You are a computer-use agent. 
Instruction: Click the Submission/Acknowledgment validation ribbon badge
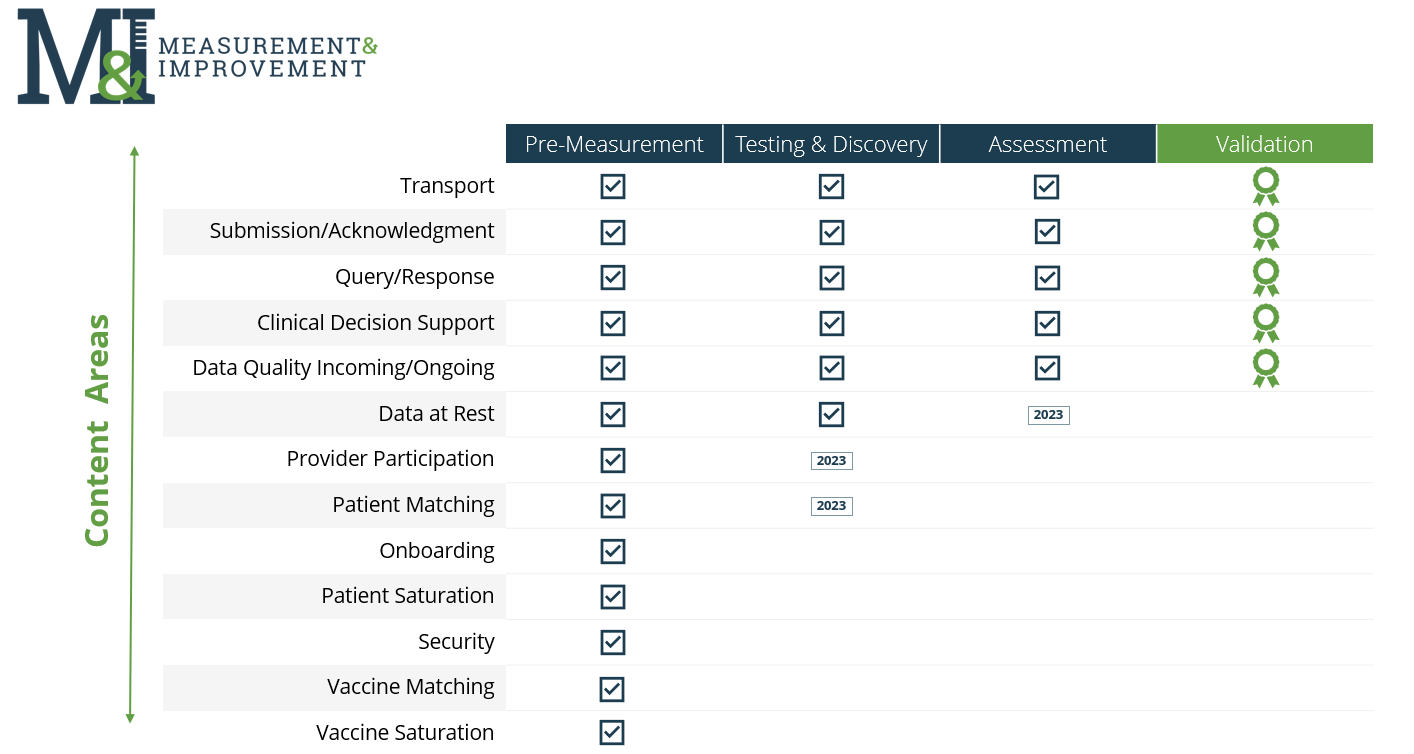coord(1266,232)
